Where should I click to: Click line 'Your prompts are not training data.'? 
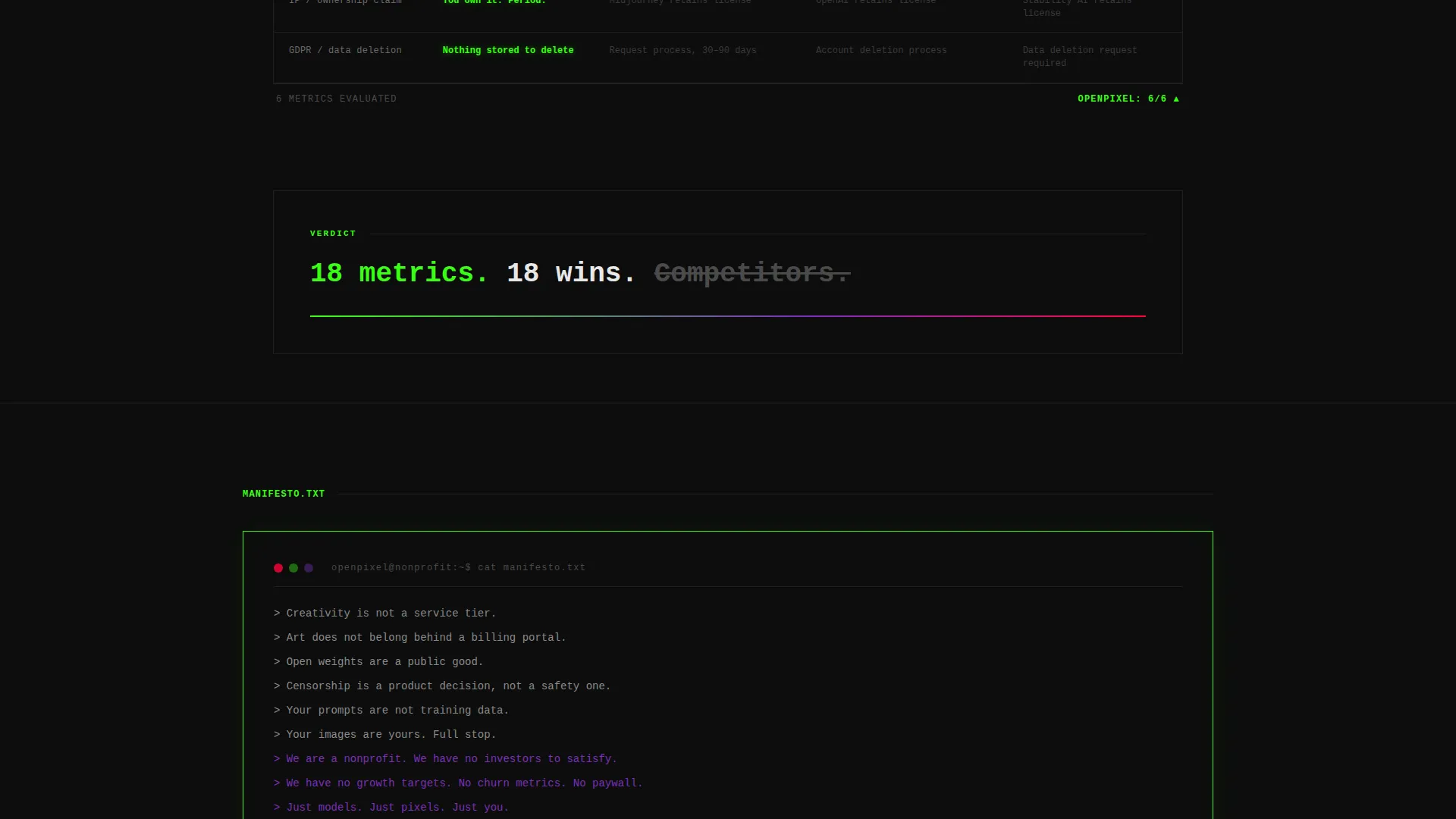391,710
